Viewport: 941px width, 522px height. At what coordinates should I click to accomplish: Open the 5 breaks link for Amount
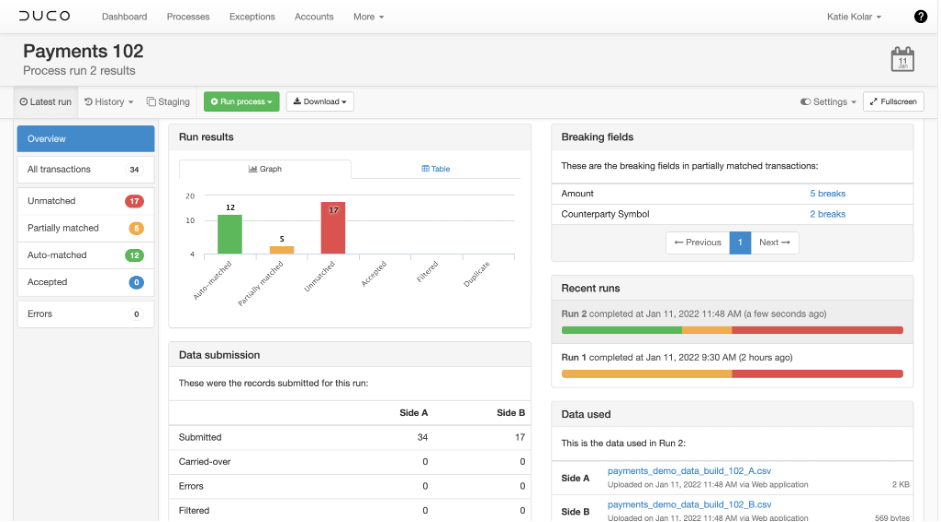[828, 194]
